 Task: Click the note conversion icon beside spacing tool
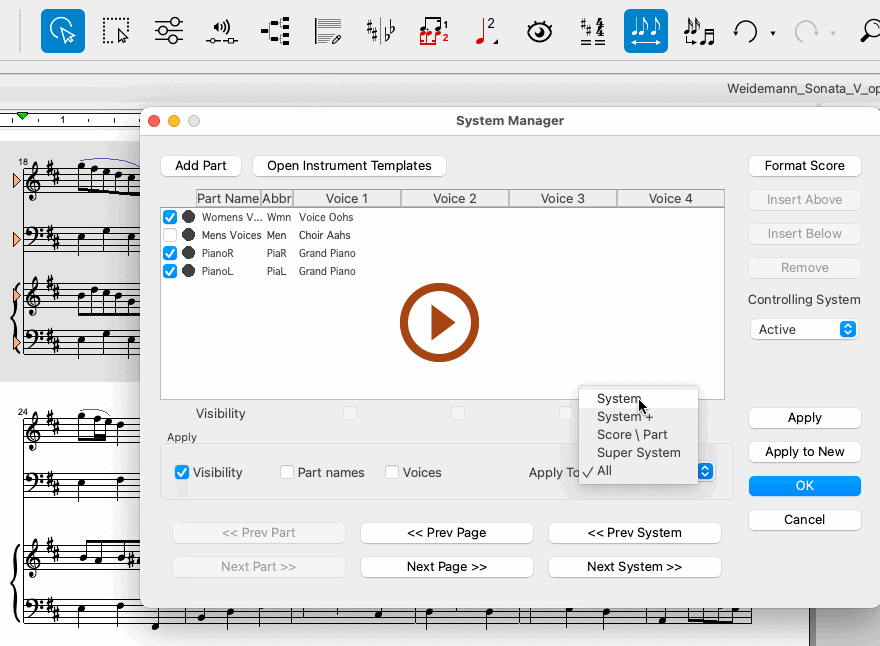(699, 31)
